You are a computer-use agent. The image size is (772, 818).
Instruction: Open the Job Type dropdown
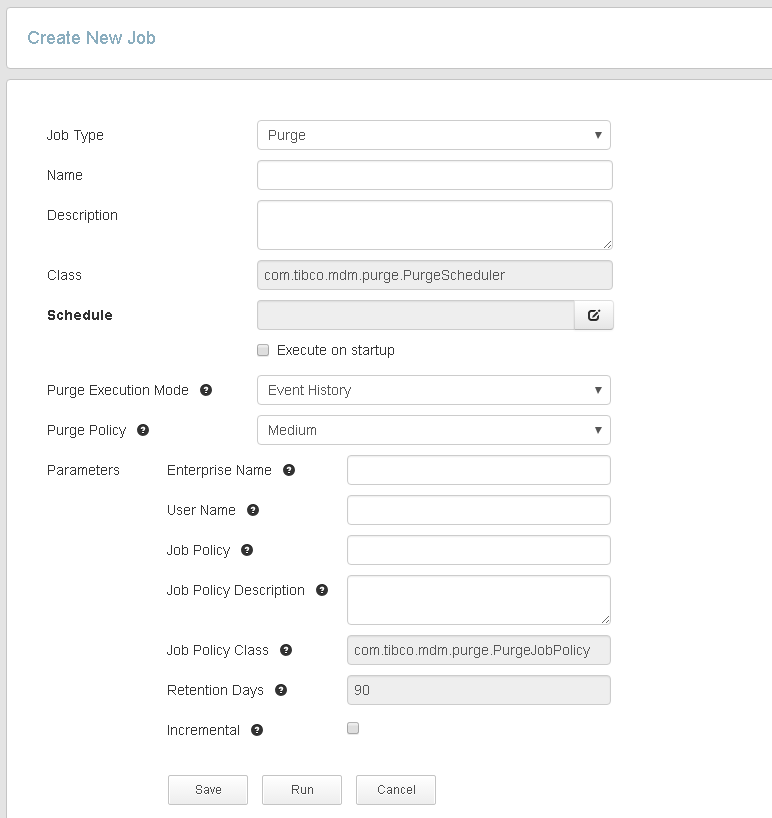(434, 135)
